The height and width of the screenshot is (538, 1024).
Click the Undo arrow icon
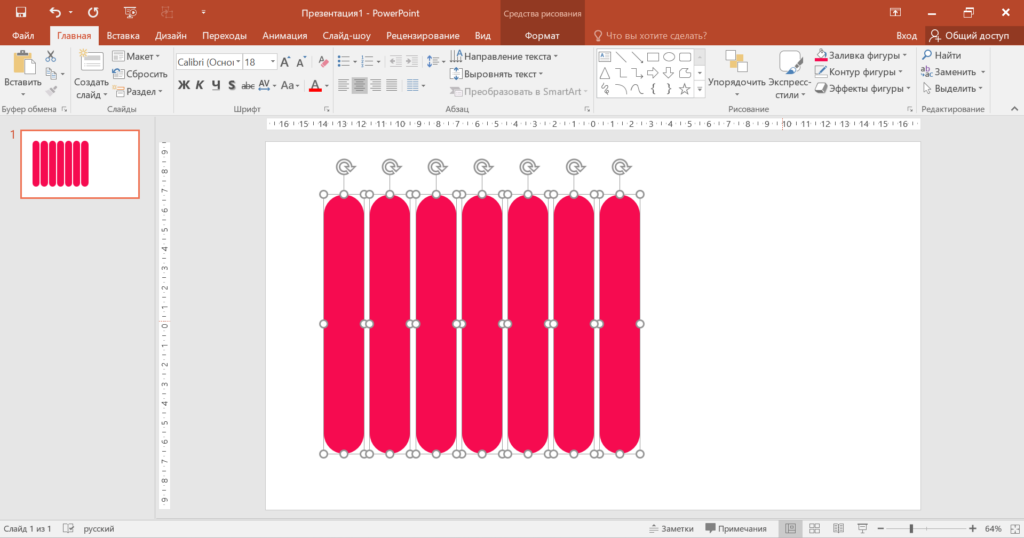(55, 12)
